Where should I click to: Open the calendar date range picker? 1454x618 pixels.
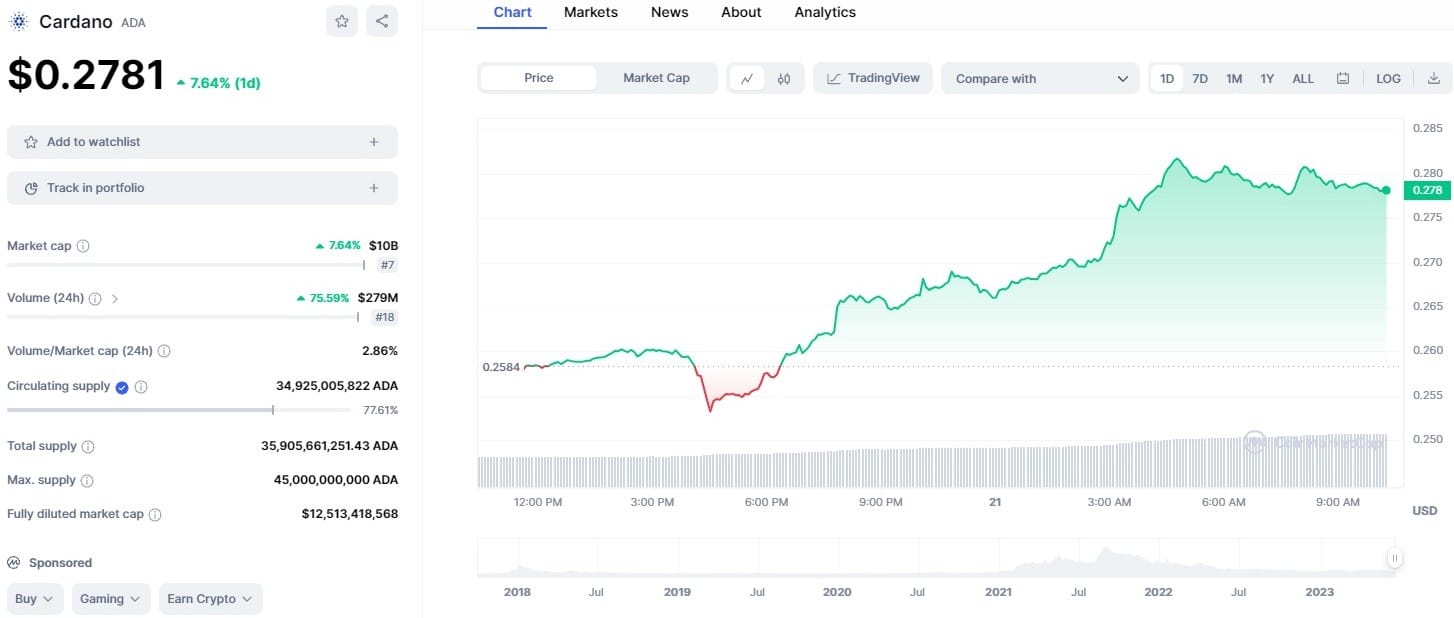click(1343, 78)
